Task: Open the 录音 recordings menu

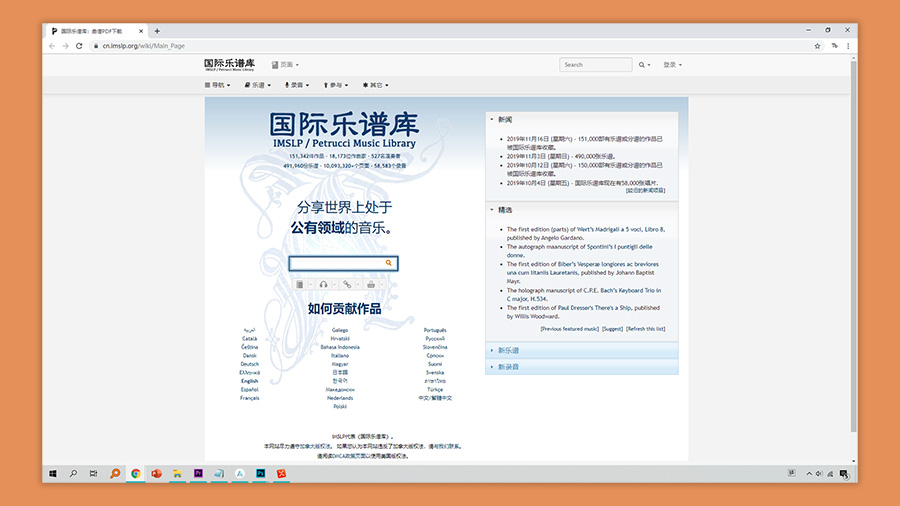Action: (x=297, y=85)
